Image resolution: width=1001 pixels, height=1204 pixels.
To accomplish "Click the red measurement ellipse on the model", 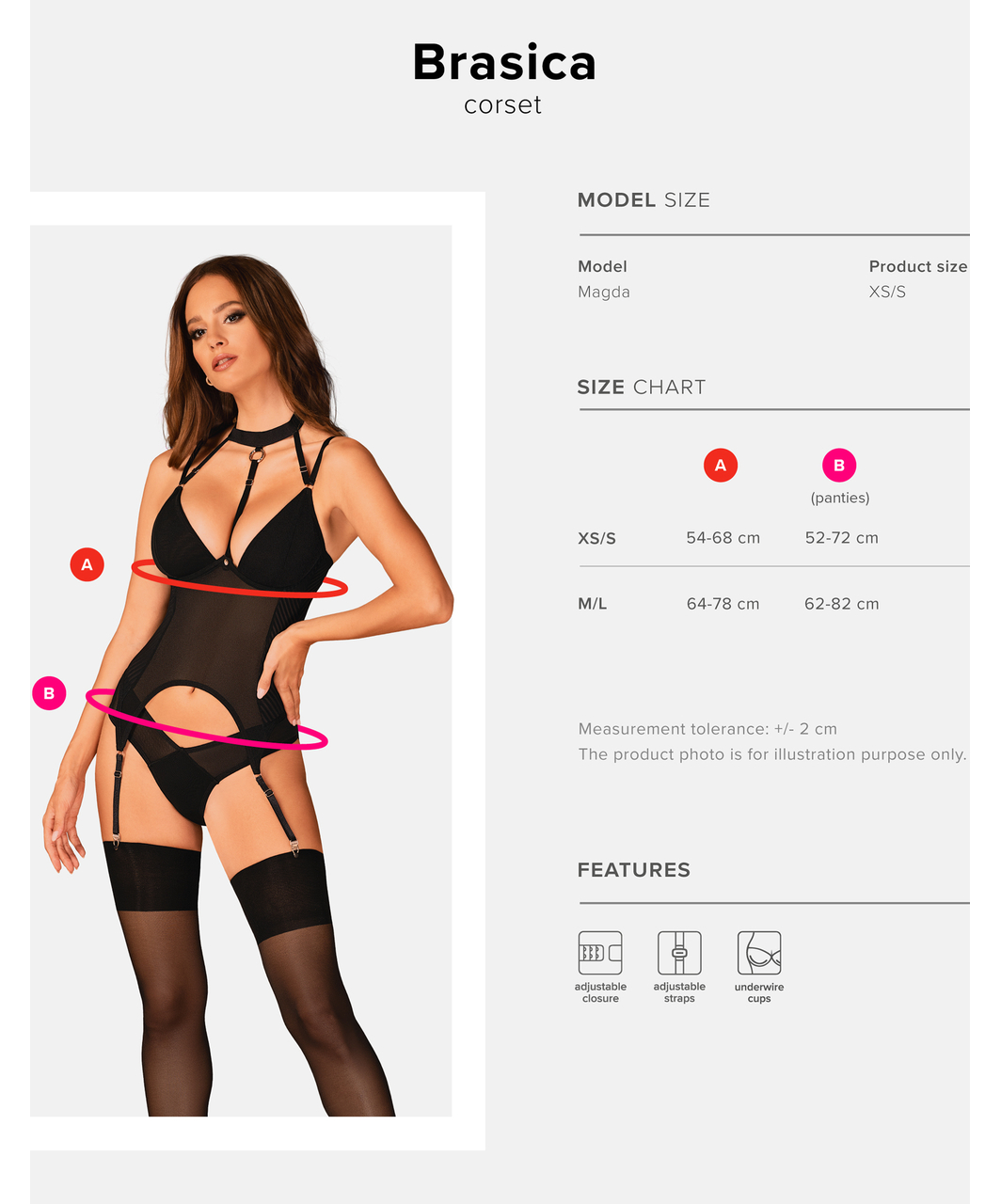I will (x=239, y=579).
